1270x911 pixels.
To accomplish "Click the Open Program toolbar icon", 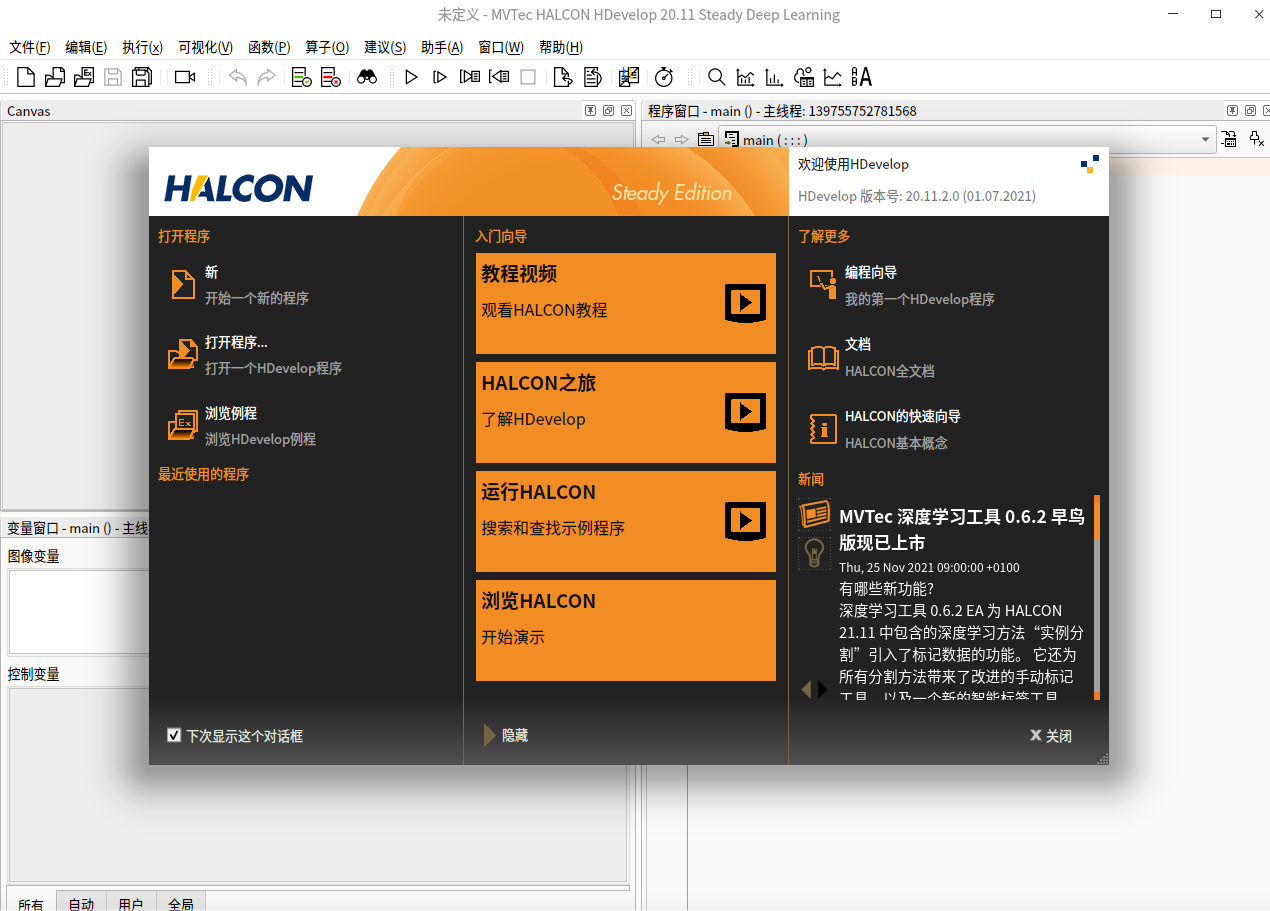I will click(x=55, y=77).
